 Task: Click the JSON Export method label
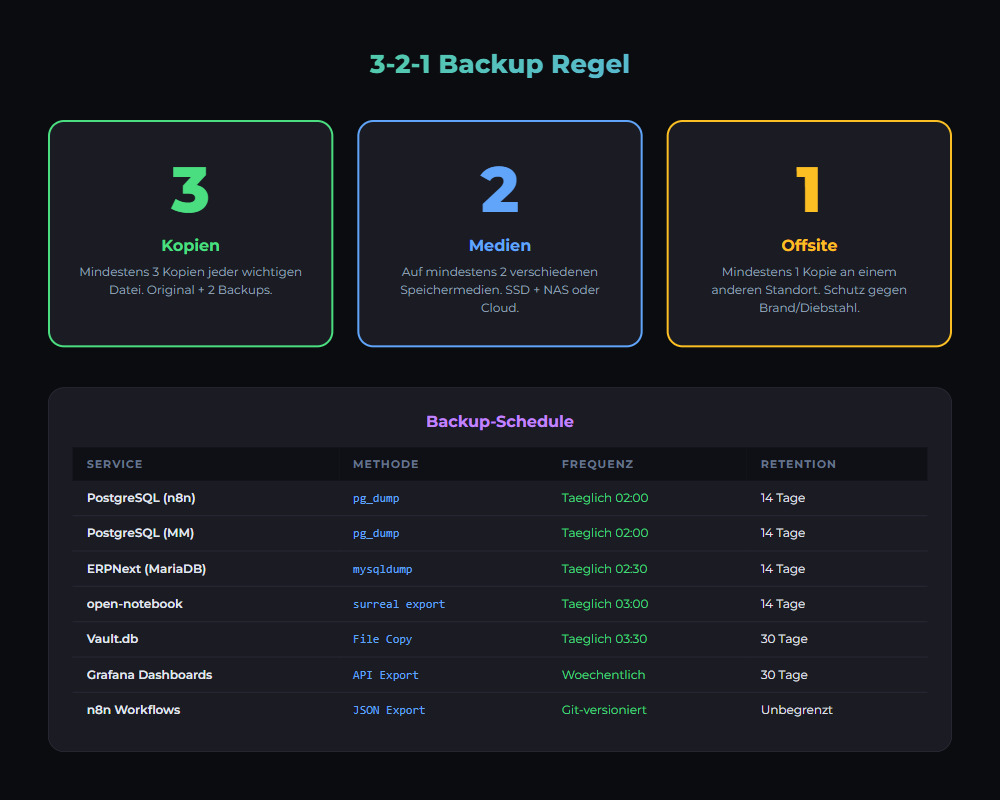coord(389,710)
